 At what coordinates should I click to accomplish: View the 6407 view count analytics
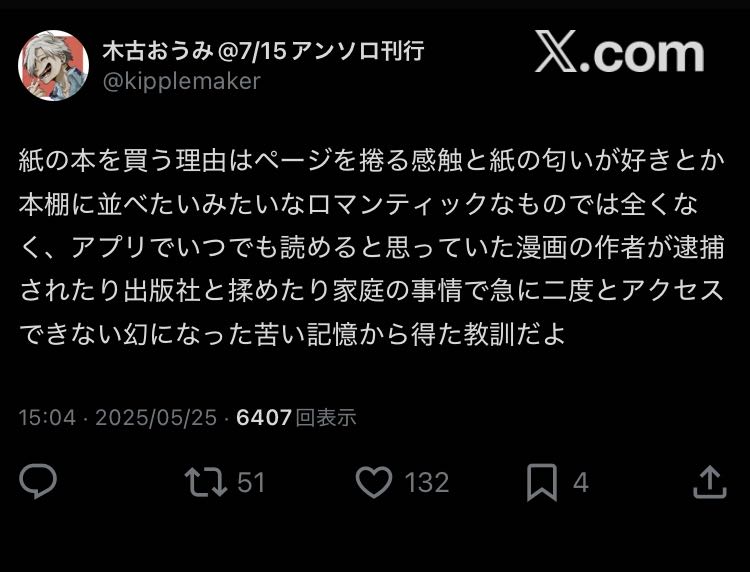pyautogui.click(x=264, y=418)
